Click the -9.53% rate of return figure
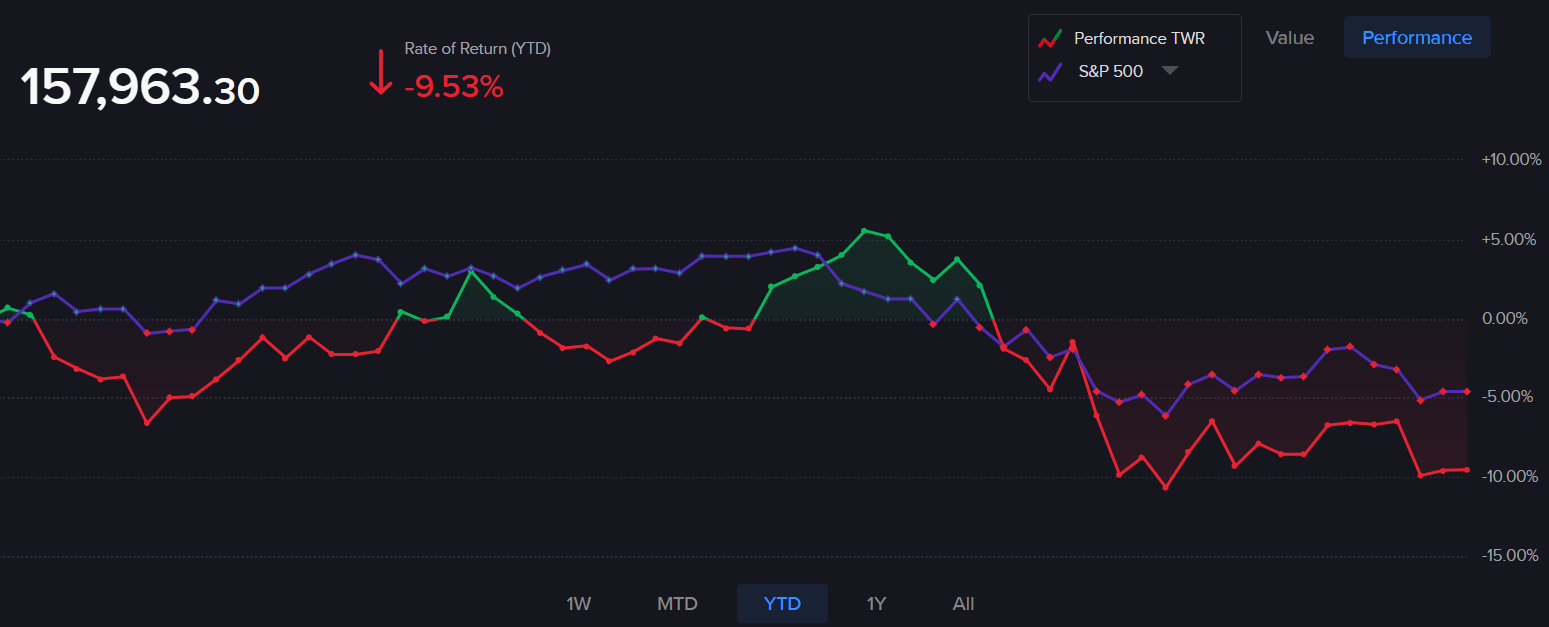This screenshot has height=627, width=1549. pos(454,88)
